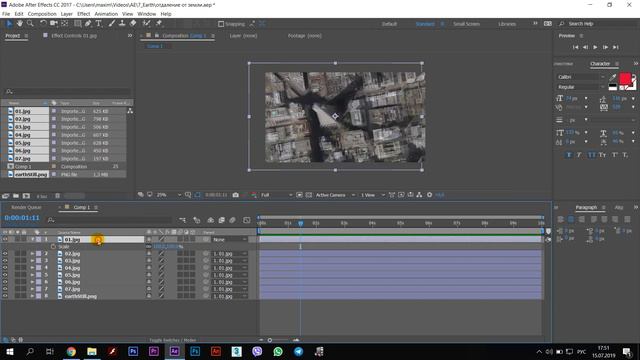
Task: Click the Composition Mini-Flowchart icon in timeline
Action: coord(182,220)
